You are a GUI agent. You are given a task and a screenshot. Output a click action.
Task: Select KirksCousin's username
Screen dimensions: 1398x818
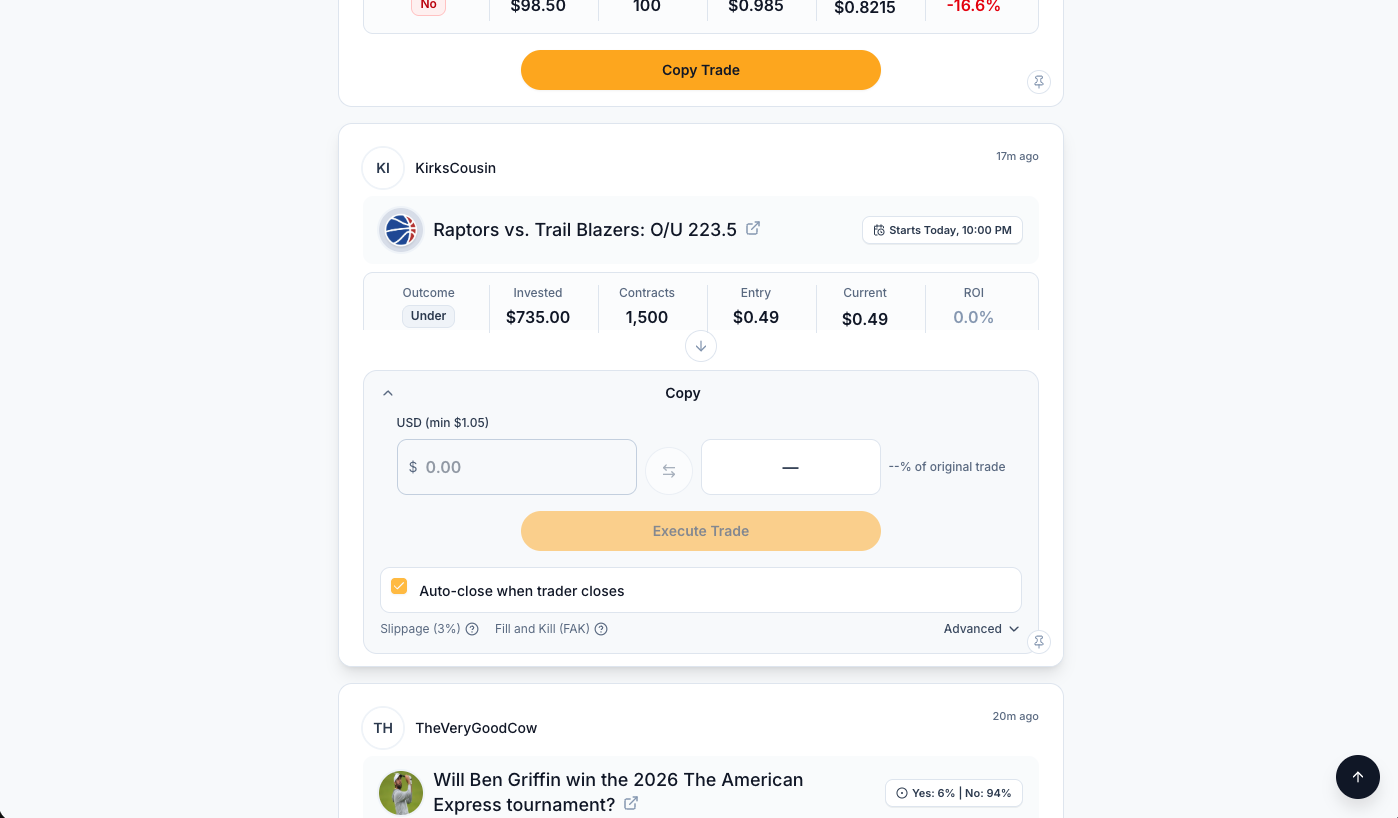pos(455,168)
